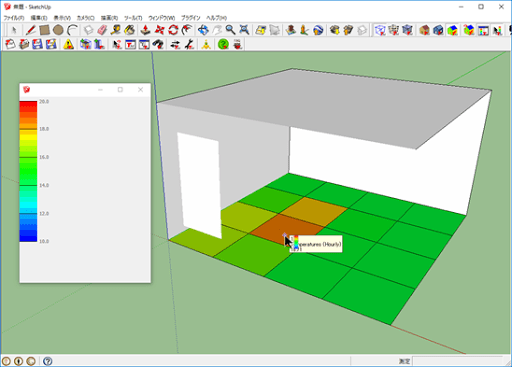Select the Push/Pull tool

[x=145, y=30]
